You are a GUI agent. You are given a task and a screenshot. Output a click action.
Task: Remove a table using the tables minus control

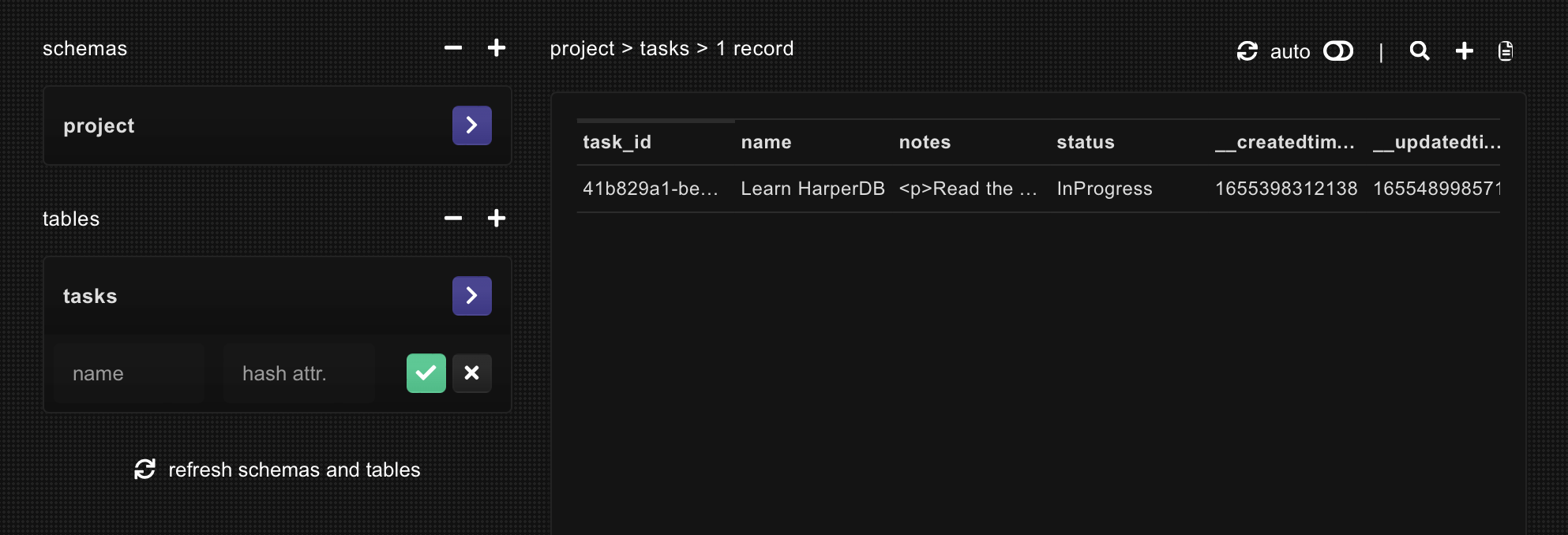[452, 219]
